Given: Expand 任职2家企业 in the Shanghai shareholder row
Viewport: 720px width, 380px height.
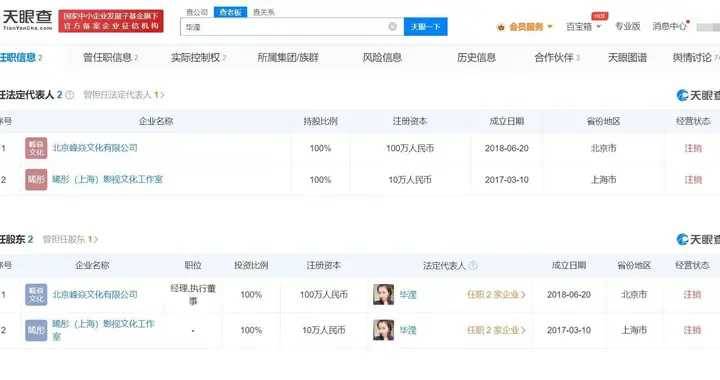Looking at the screenshot, I should point(496,330).
